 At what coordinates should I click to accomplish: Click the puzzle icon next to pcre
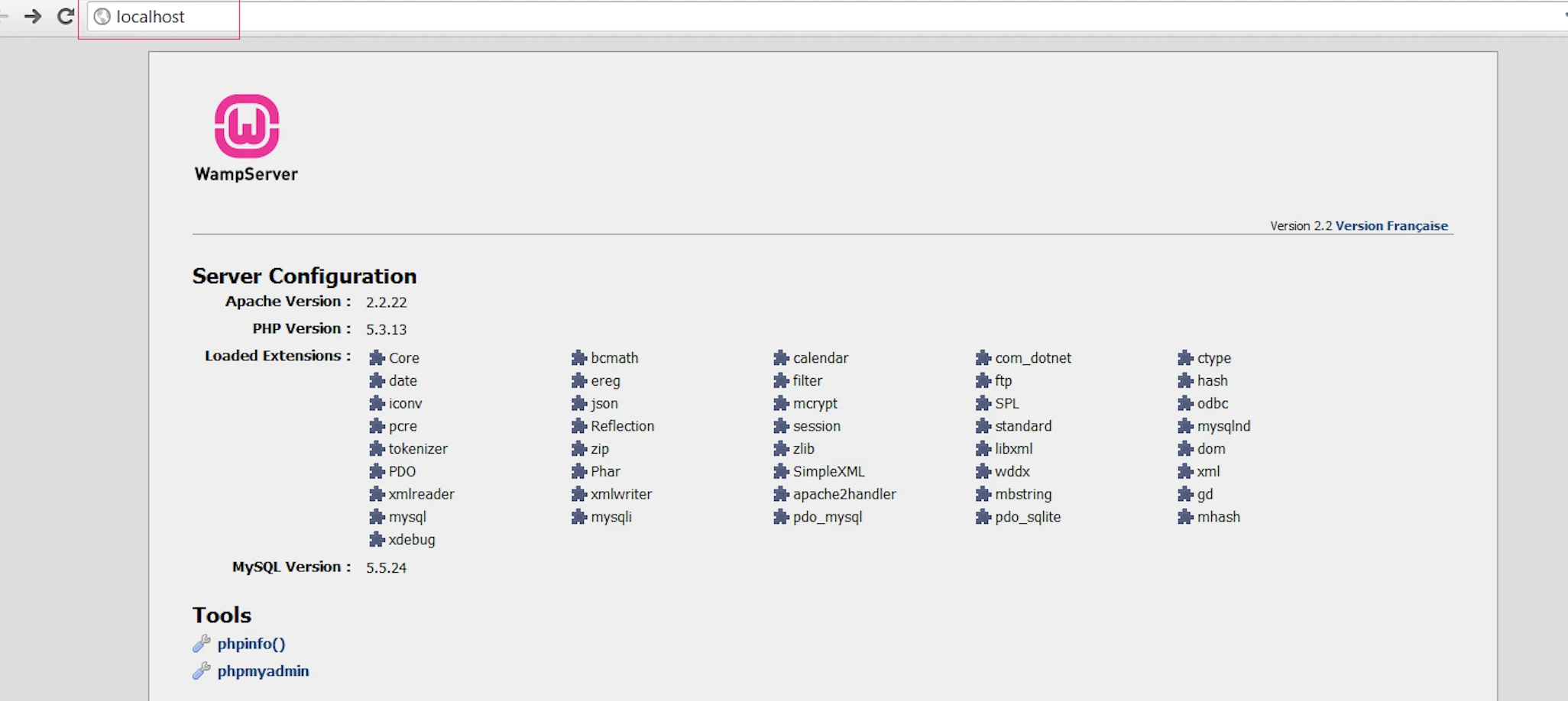(377, 426)
